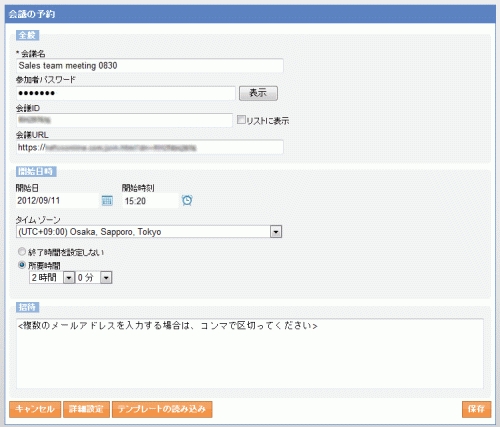Image resolution: width=500 pixels, height=427 pixels.
Task: Click the 会議ID input field
Action: pos(124,120)
